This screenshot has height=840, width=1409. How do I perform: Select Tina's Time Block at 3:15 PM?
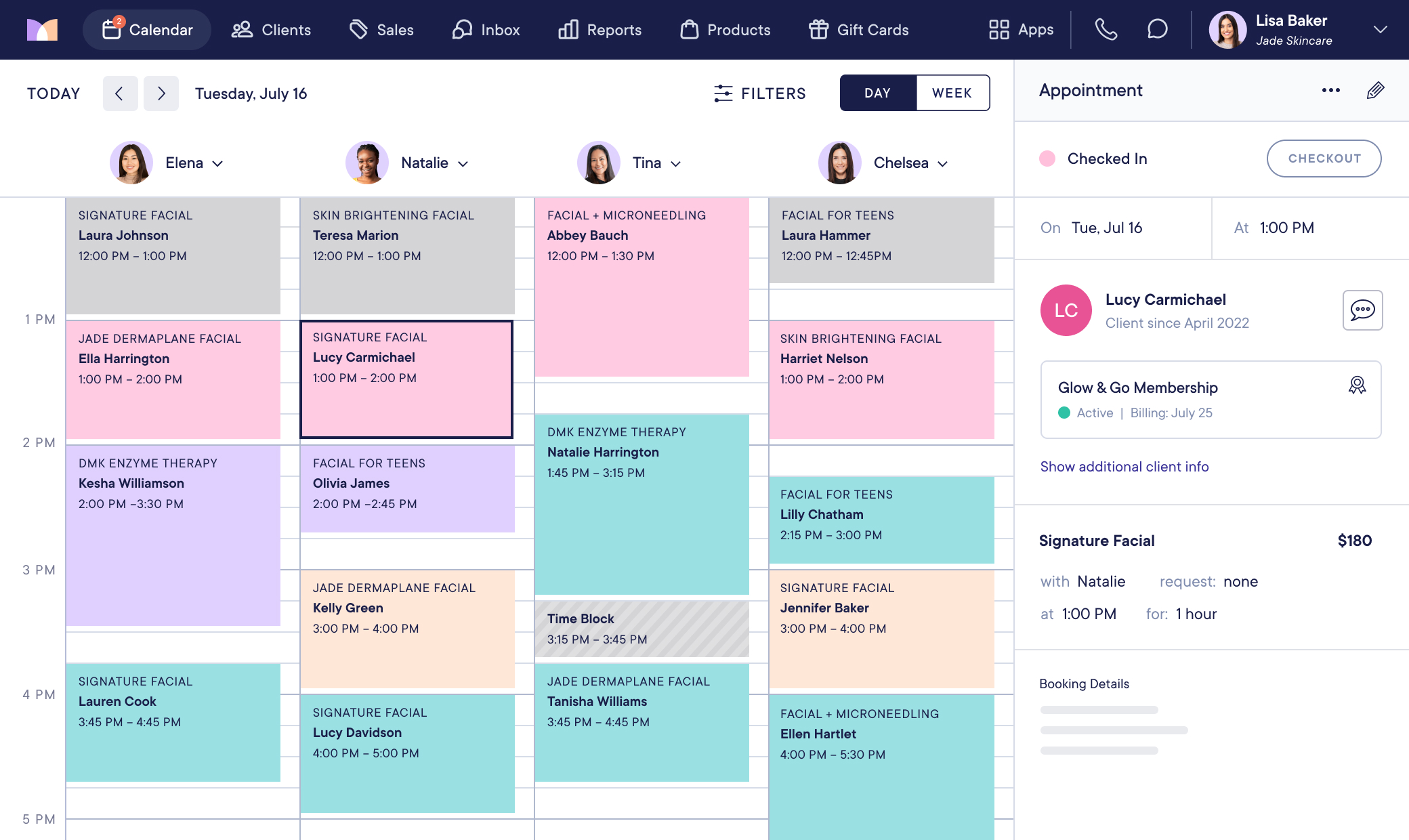[x=642, y=629]
